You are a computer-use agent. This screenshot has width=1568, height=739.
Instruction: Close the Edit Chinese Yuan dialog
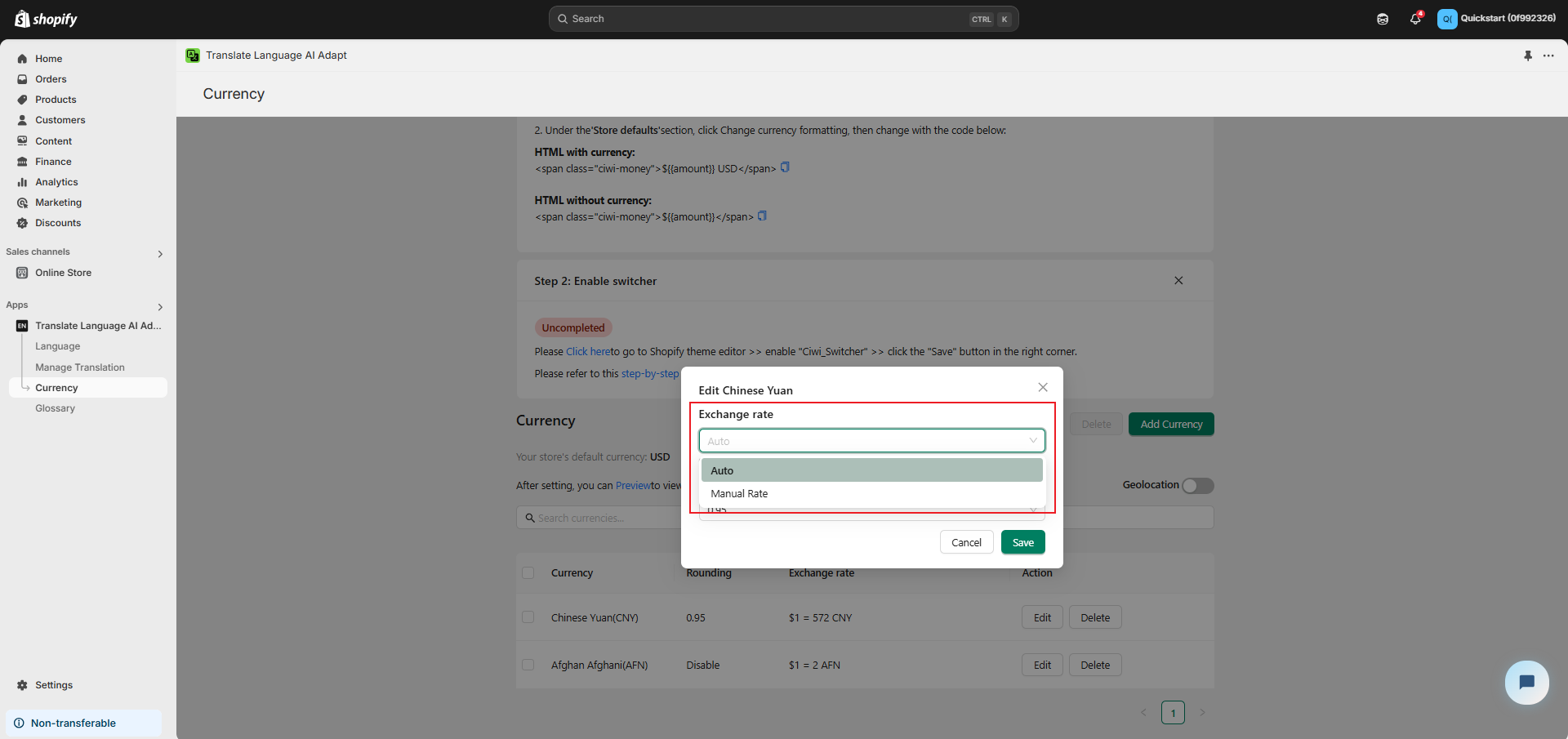(x=1043, y=387)
